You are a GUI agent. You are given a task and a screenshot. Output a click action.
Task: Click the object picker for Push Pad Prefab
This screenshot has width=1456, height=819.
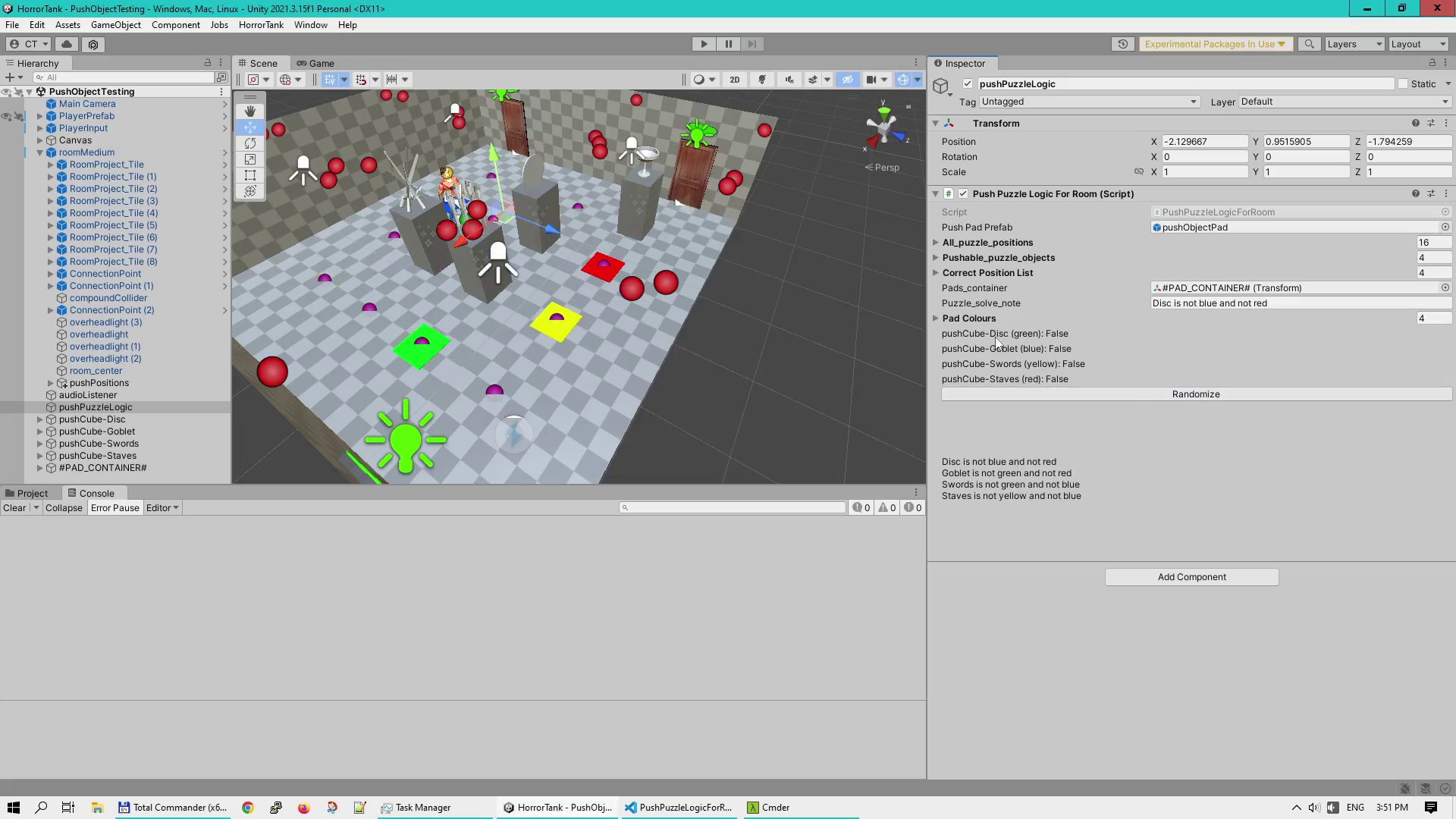(x=1445, y=227)
